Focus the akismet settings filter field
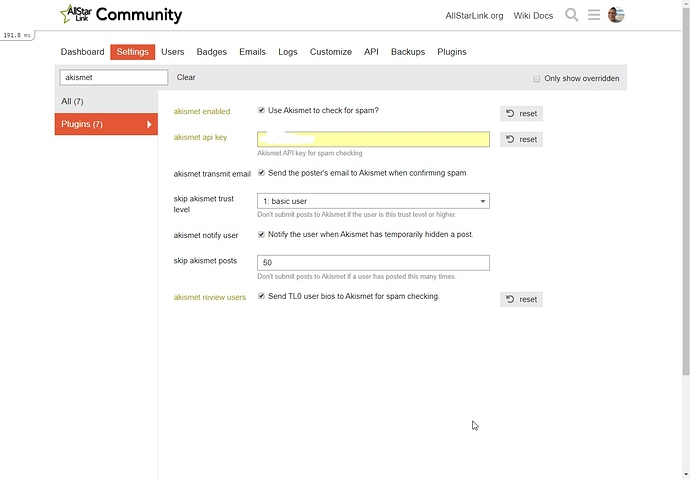690x479 pixels. [114, 77]
